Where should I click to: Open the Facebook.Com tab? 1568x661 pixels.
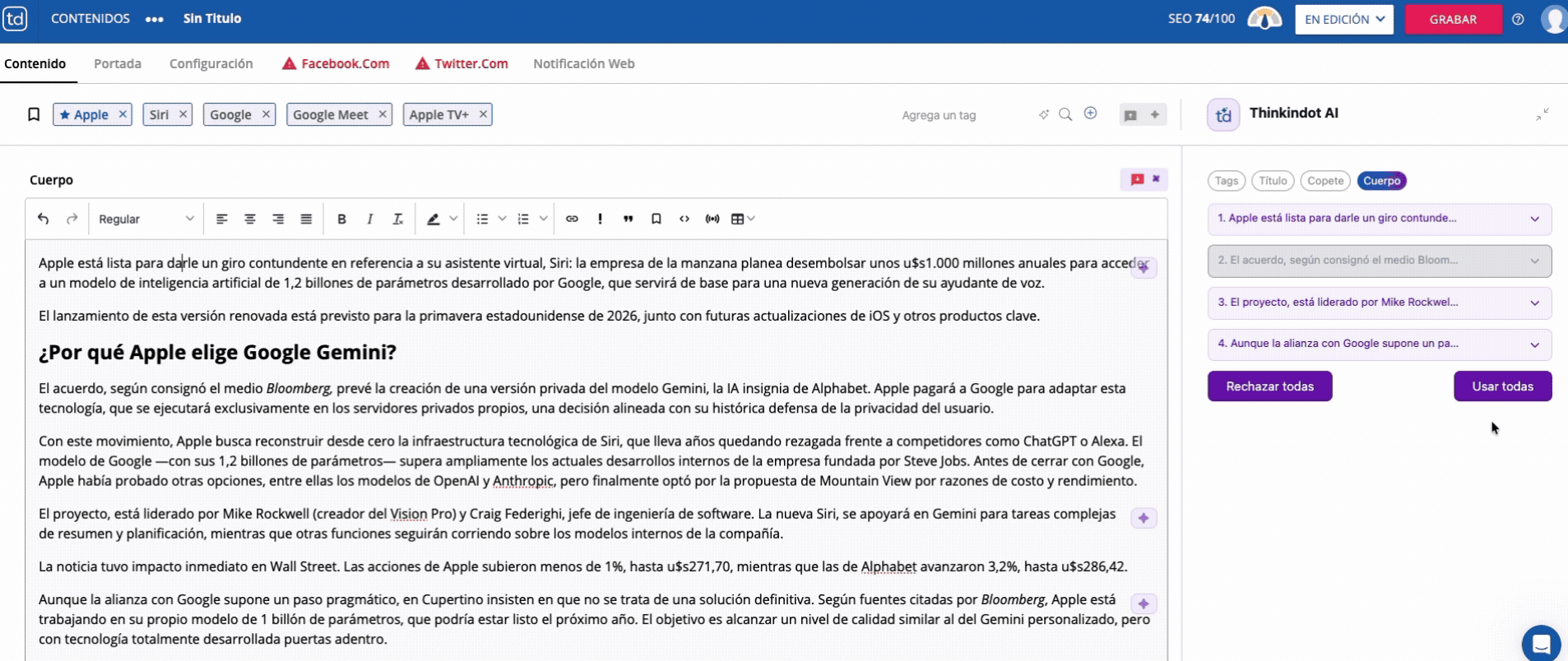pos(336,63)
